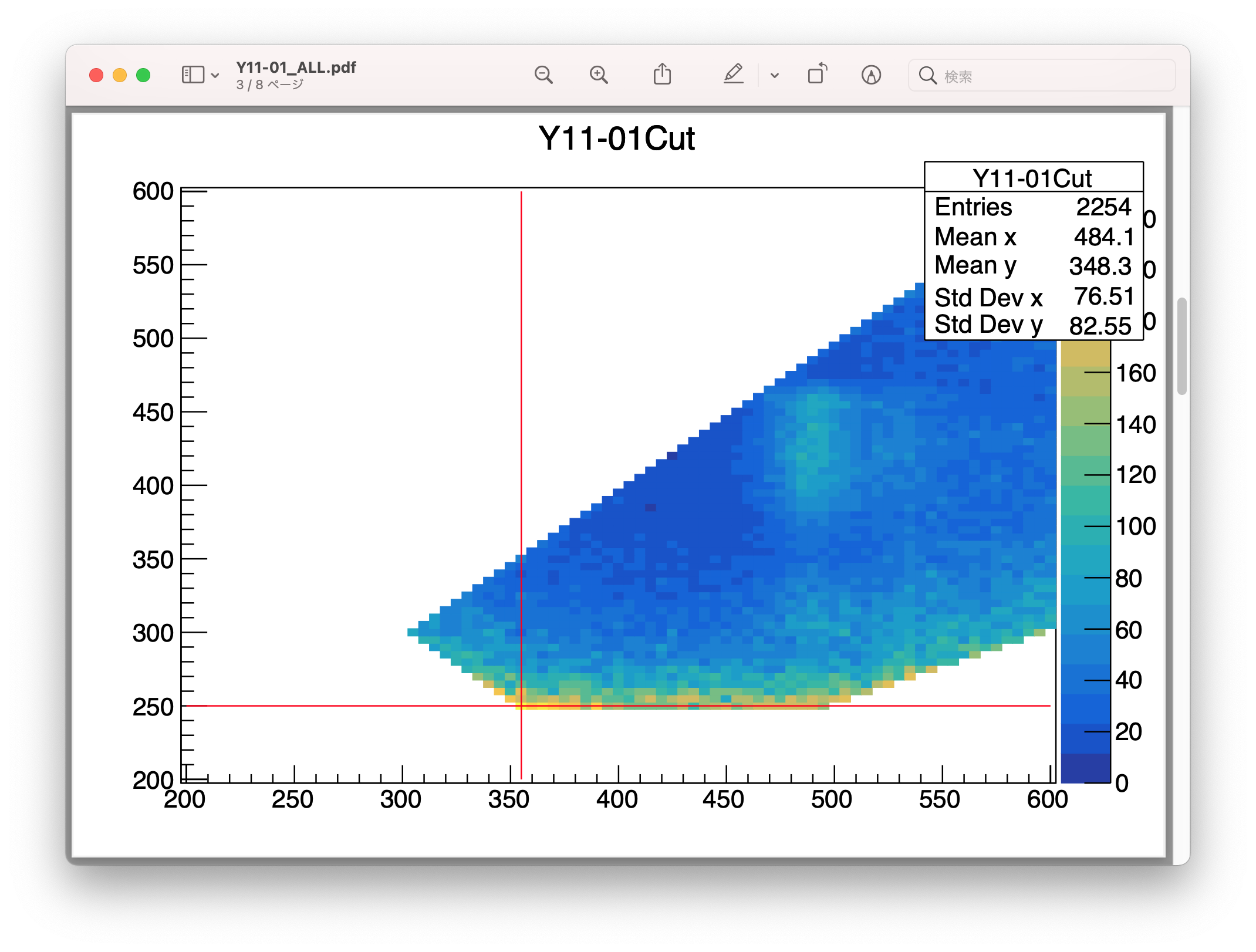Expand the sidebar view options chevron

(215, 76)
